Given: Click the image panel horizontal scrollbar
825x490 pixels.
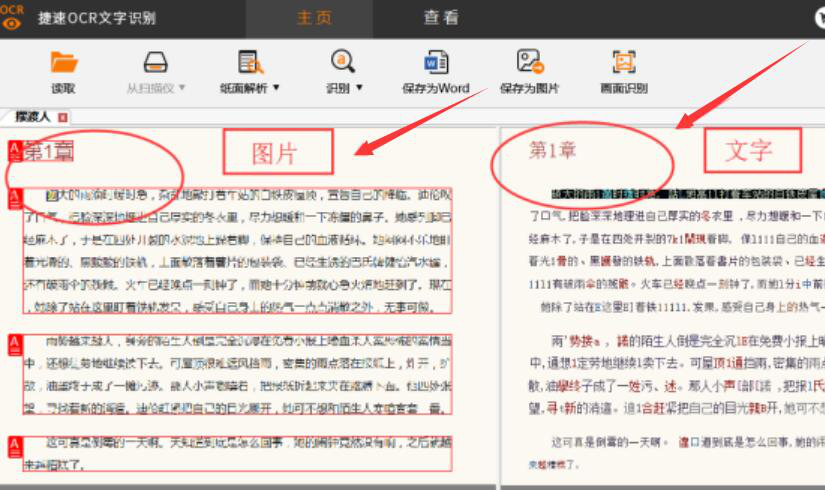Looking at the screenshot, I should (x=248, y=487).
